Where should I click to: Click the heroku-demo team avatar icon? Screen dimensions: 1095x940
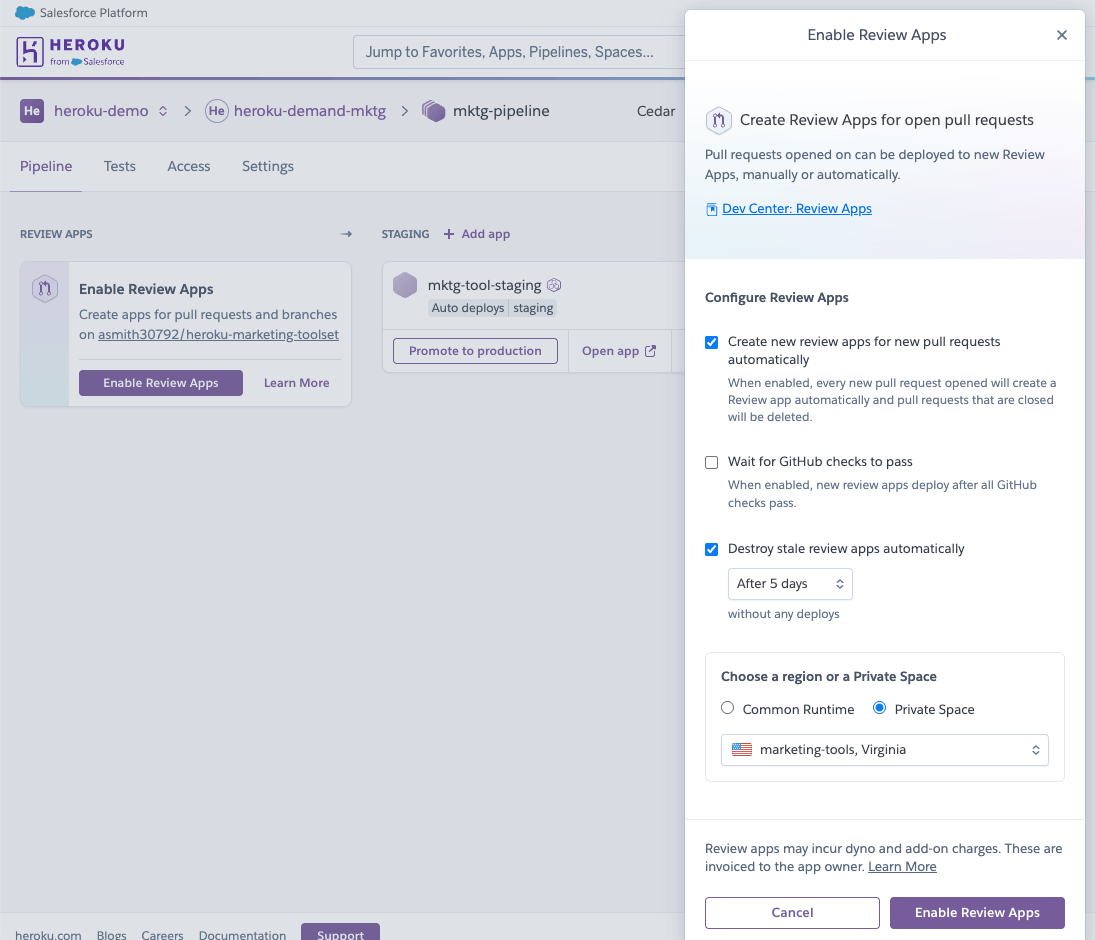pyautogui.click(x=32, y=110)
